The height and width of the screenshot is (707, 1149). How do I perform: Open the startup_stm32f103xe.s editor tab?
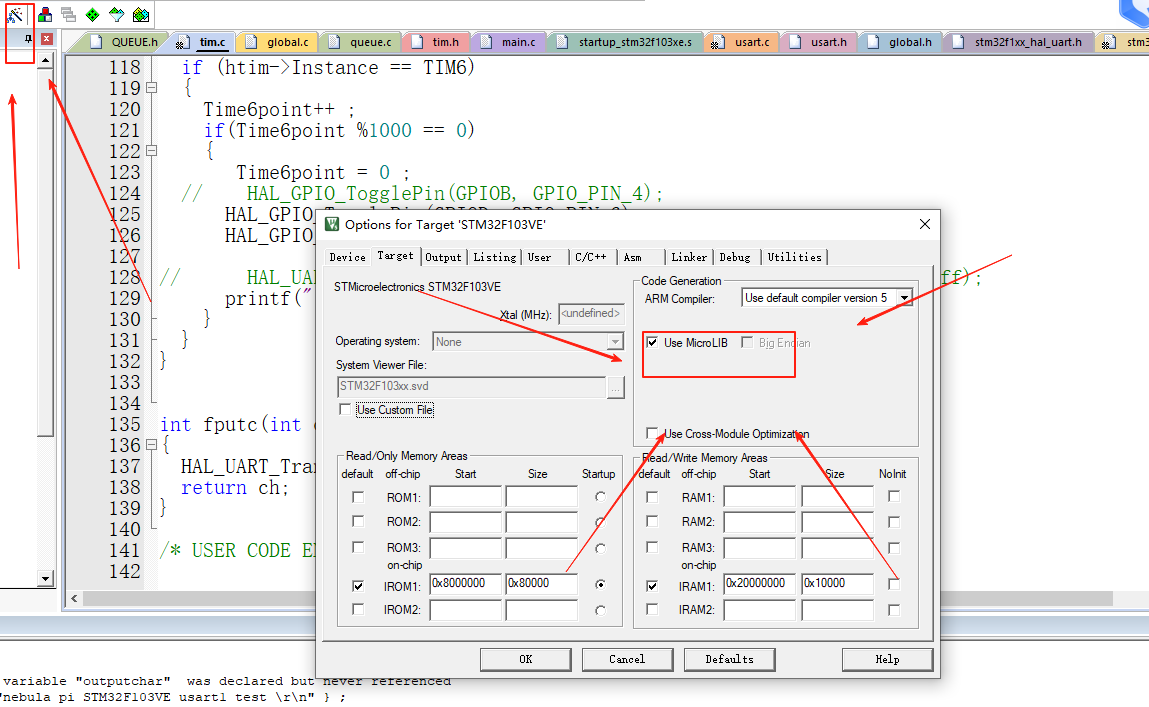(626, 42)
